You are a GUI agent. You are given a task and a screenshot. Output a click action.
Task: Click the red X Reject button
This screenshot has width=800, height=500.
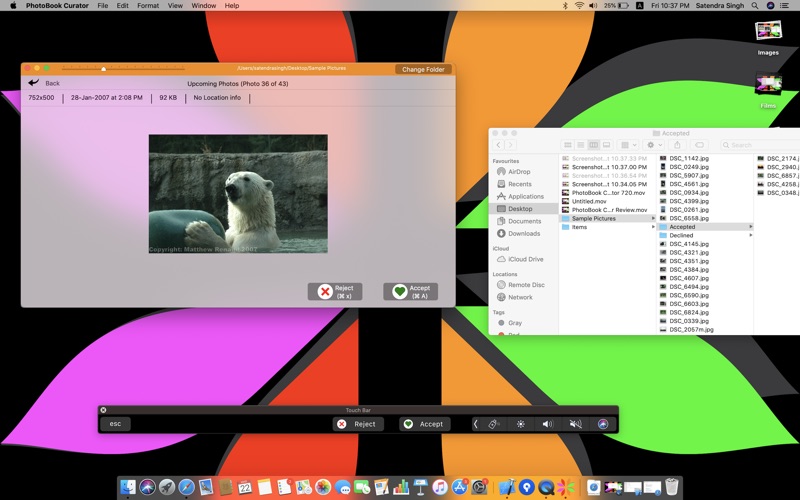[335, 291]
